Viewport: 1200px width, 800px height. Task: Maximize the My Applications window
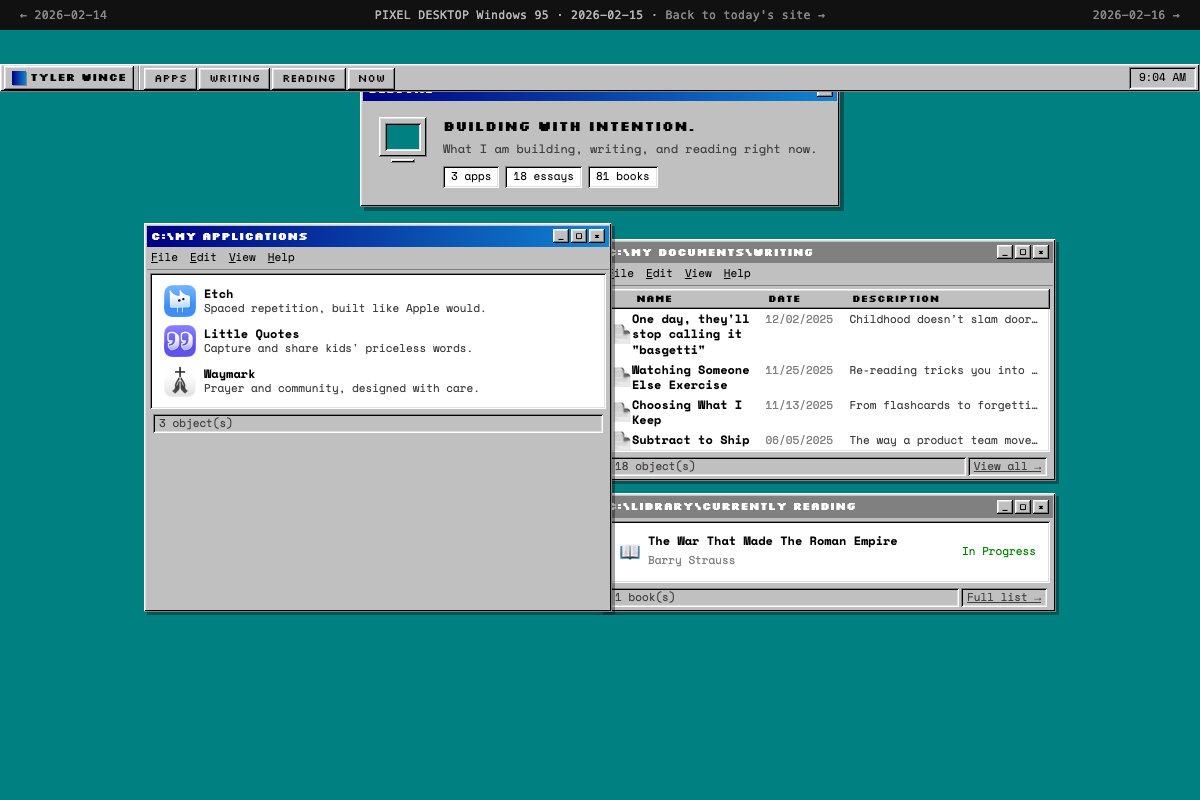point(578,236)
